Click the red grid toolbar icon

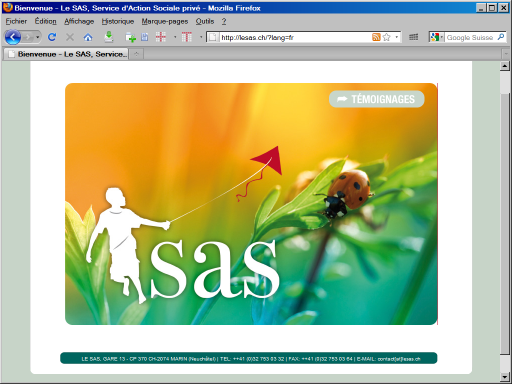(x=161, y=37)
